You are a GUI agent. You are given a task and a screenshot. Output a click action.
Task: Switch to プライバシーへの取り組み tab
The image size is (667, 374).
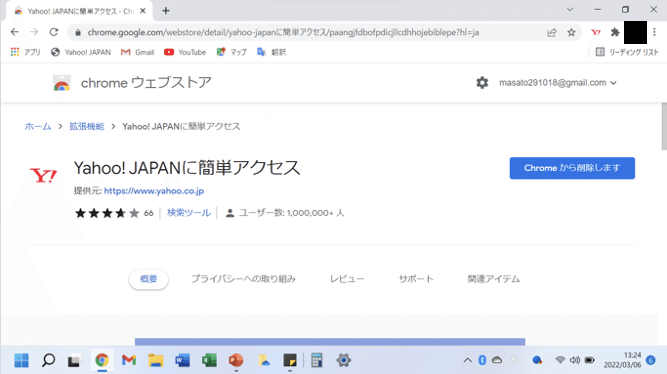243,279
